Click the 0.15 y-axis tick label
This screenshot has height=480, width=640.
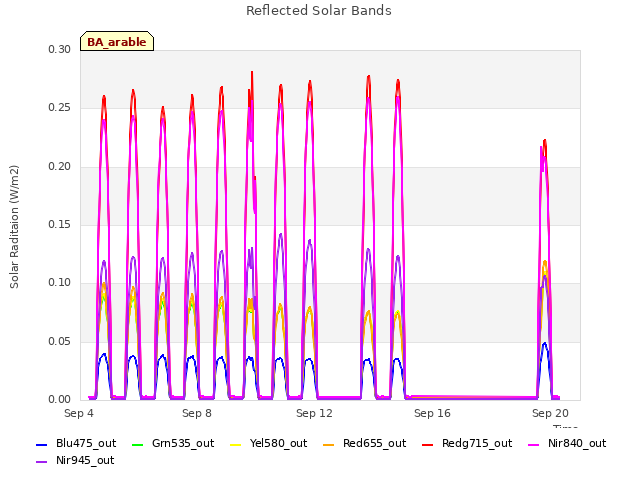[x=60, y=224]
